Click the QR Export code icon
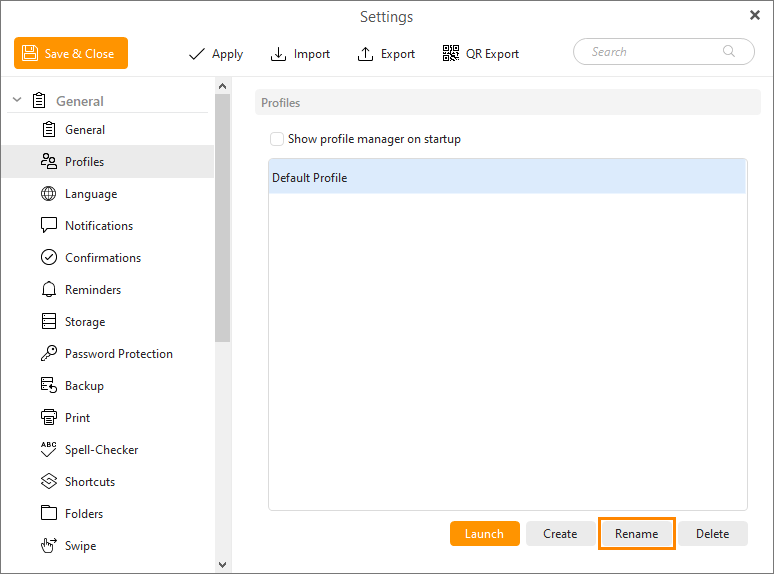 [451, 54]
